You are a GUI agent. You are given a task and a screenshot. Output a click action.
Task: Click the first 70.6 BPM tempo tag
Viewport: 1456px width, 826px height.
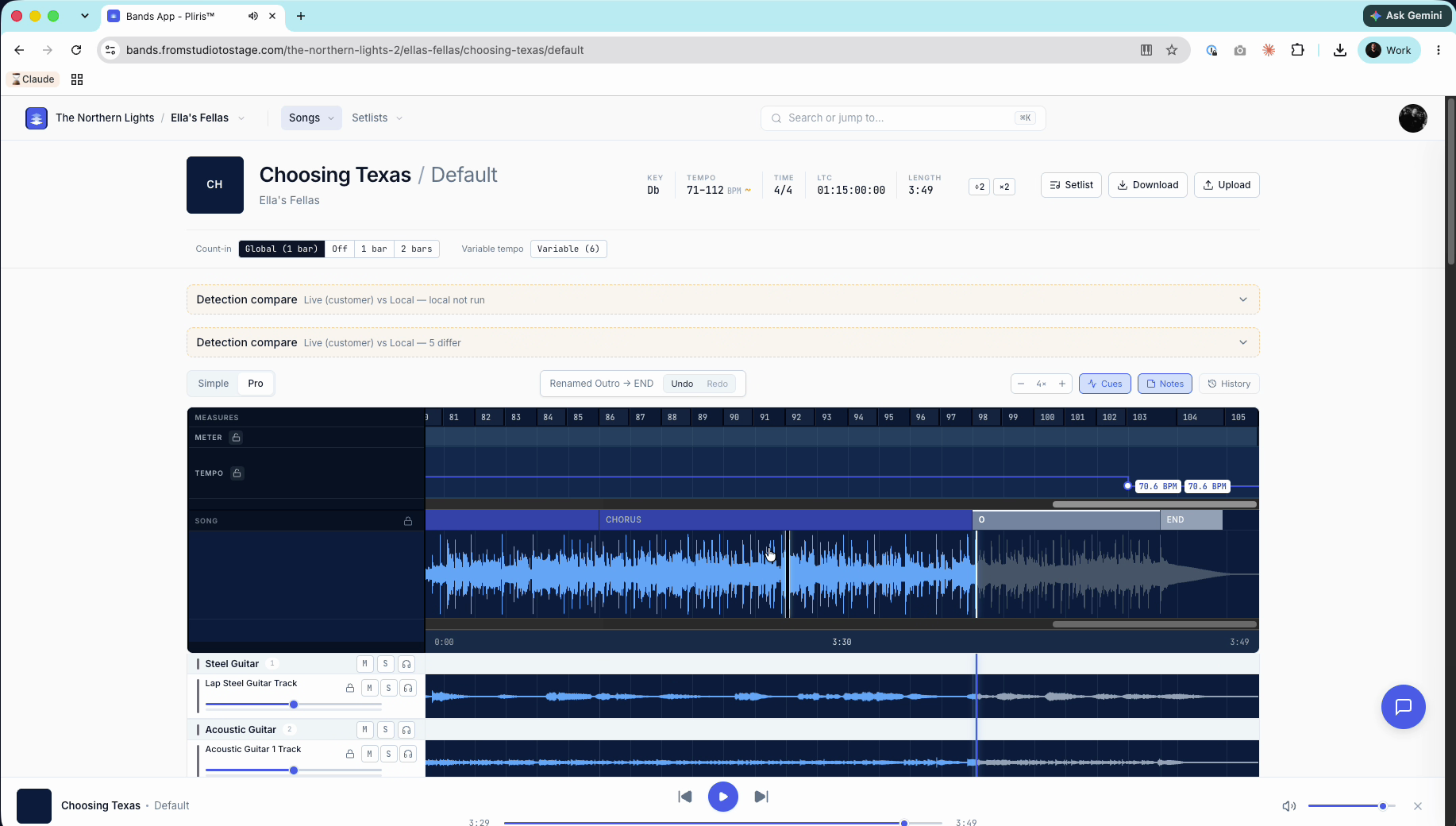pyautogui.click(x=1157, y=486)
